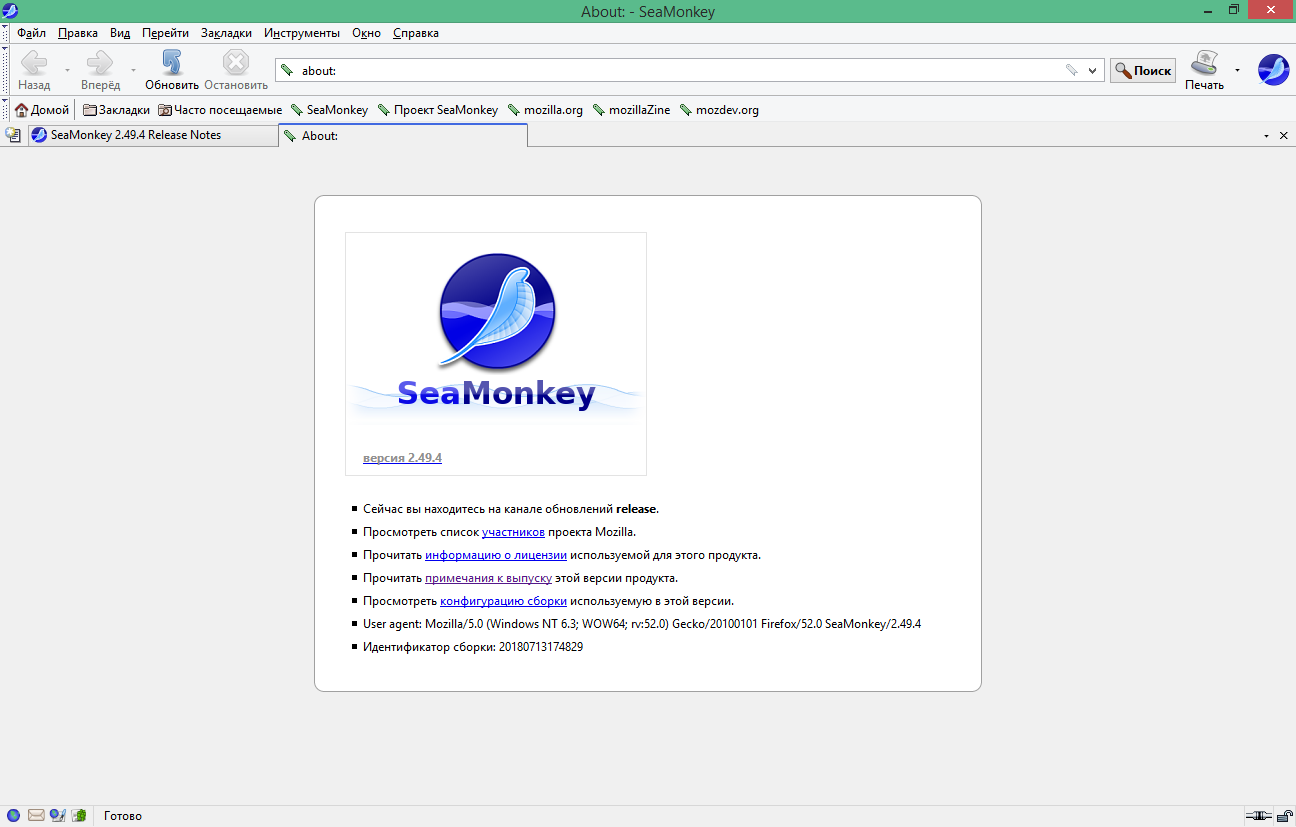Click the Forward (Вперёд) arrow icon
The width and height of the screenshot is (1296, 827).
pos(100,63)
